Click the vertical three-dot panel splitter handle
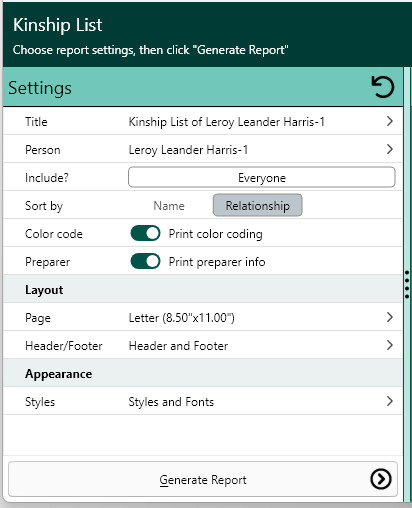Image resolution: width=412 pixels, height=508 pixels. (407, 284)
